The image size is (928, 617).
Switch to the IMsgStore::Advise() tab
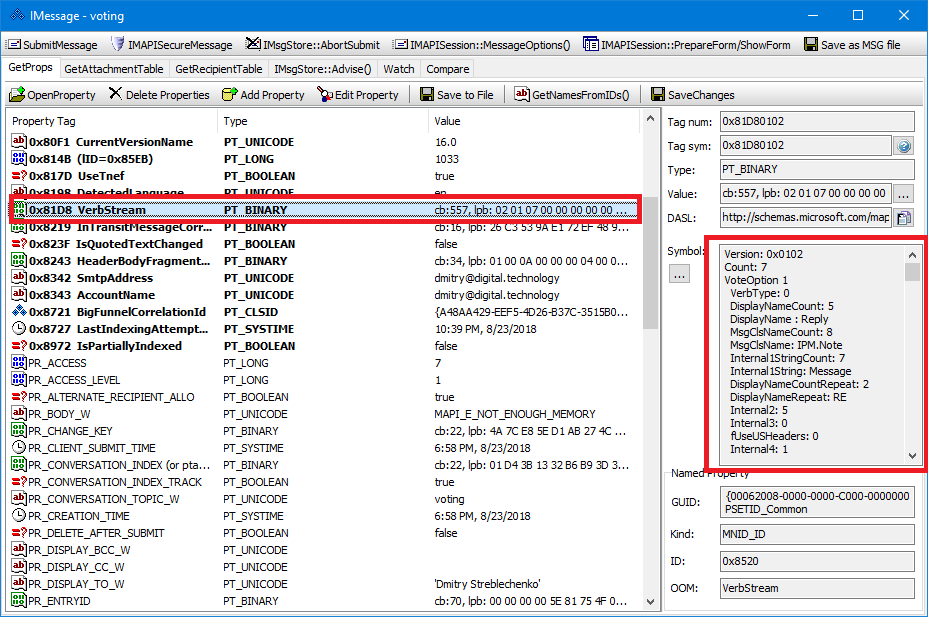click(323, 69)
